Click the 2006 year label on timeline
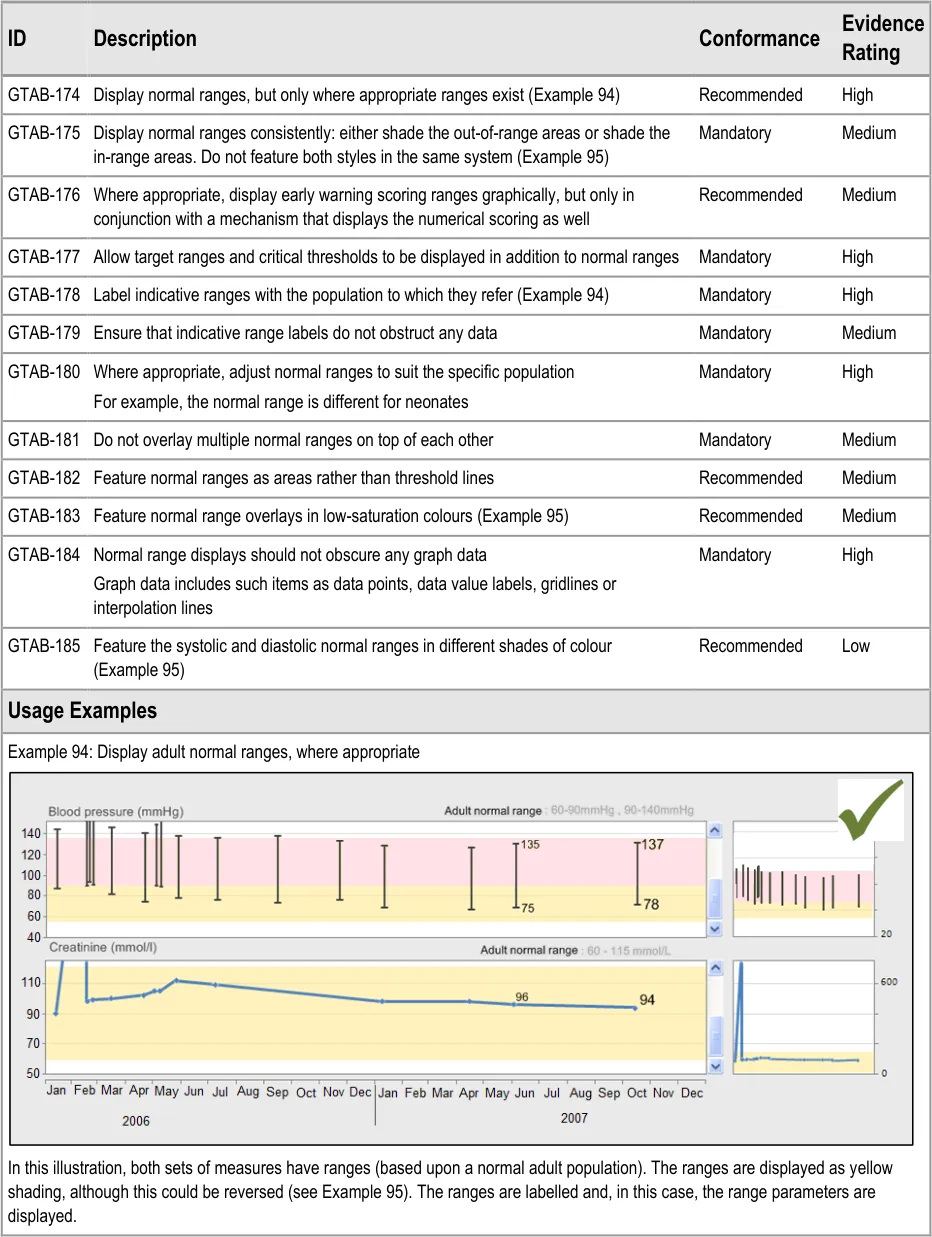Screen dimensions: 932x1237 [136, 1121]
